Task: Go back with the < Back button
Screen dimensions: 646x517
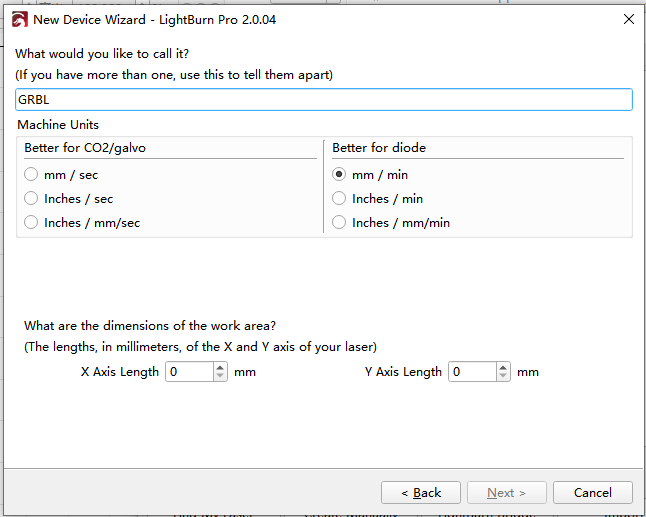Action: click(x=421, y=492)
